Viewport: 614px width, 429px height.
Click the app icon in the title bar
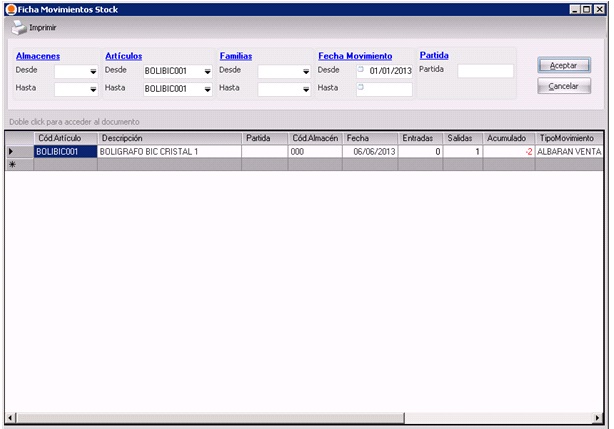tap(10, 8)
